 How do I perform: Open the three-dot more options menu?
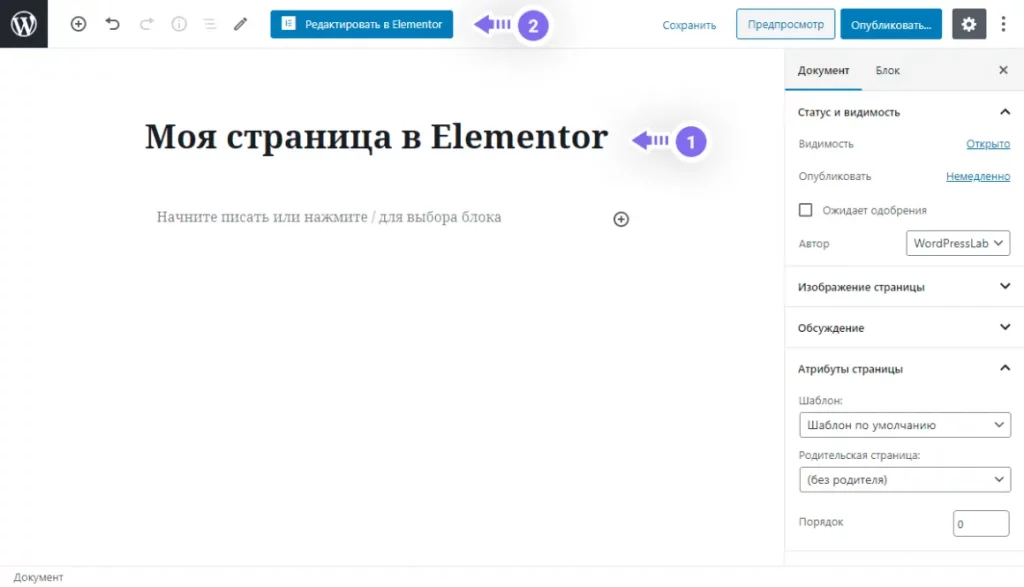[1004, 24]
